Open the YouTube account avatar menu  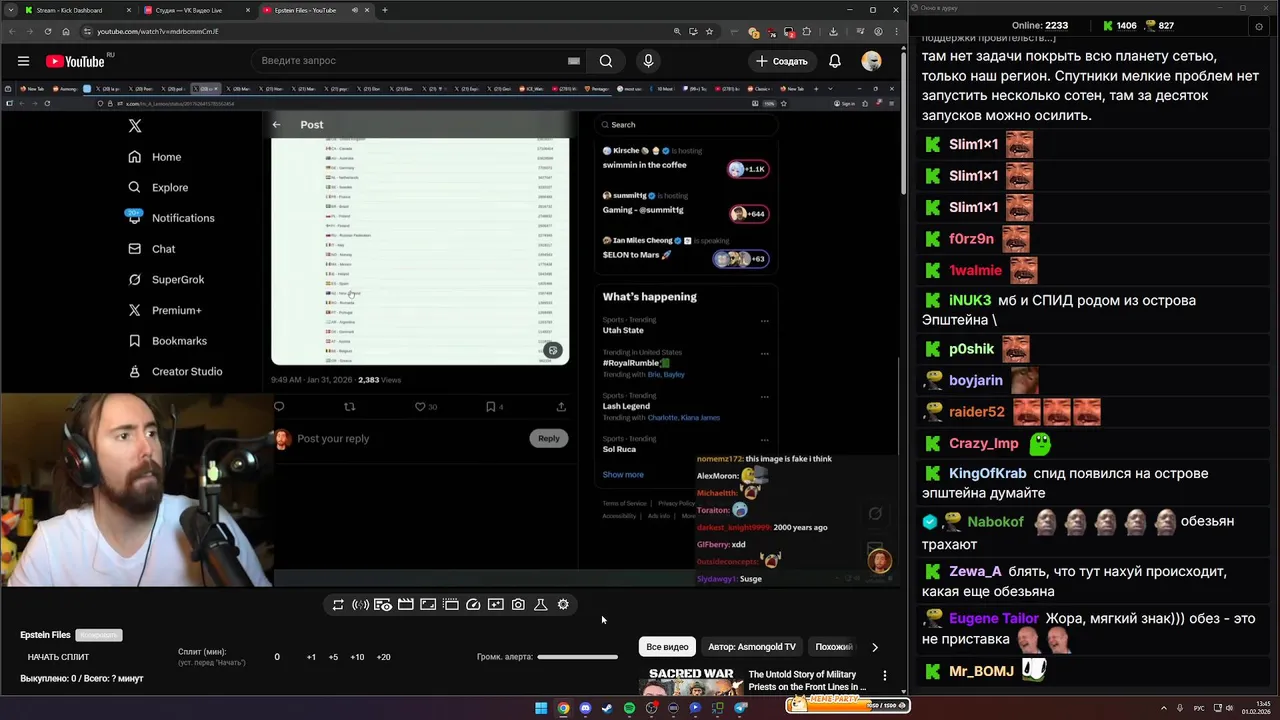[x=872, y=61]
